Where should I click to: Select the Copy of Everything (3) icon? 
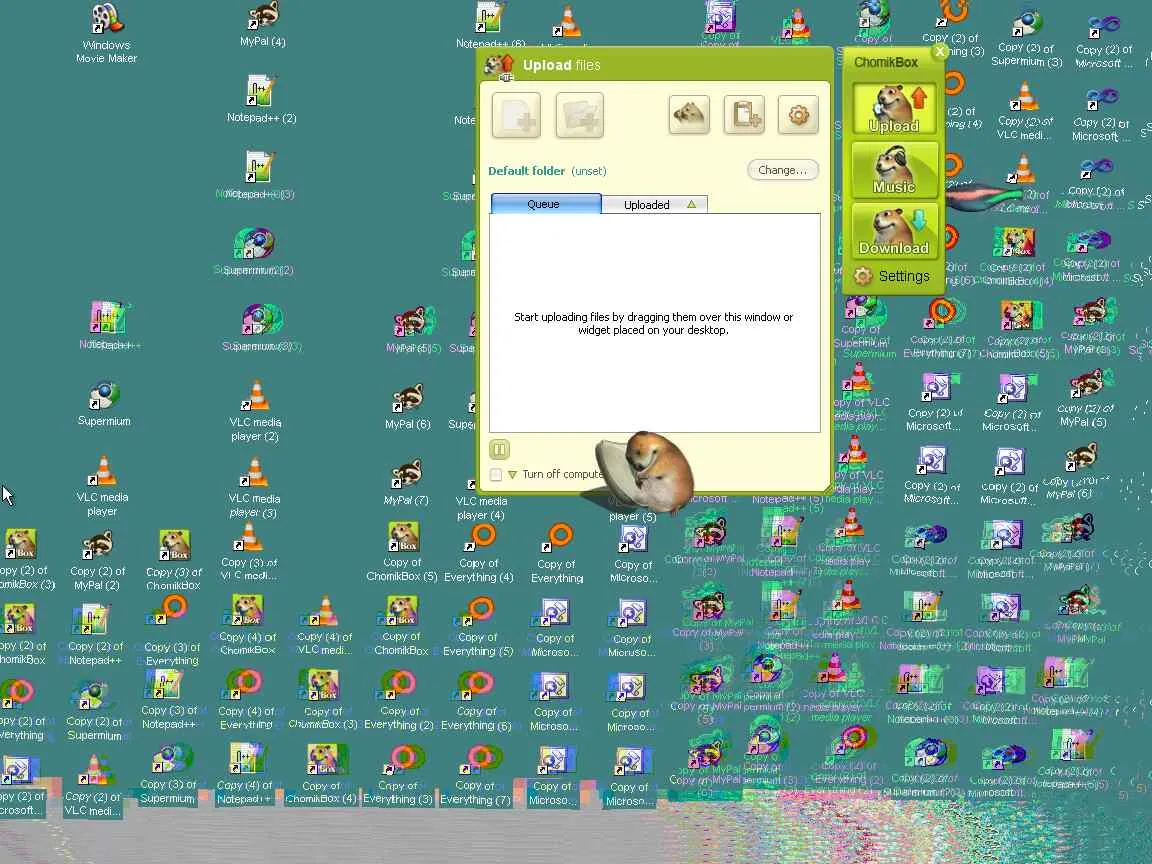[x=397, y=775]
